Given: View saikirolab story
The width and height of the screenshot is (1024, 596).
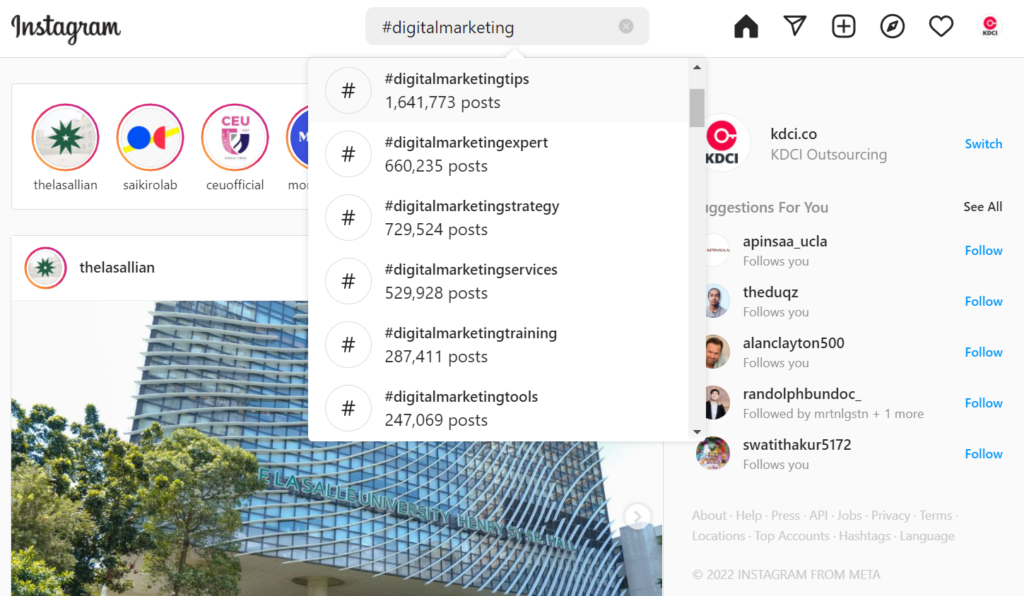Looking at the screenshot, I should [150, 138].
